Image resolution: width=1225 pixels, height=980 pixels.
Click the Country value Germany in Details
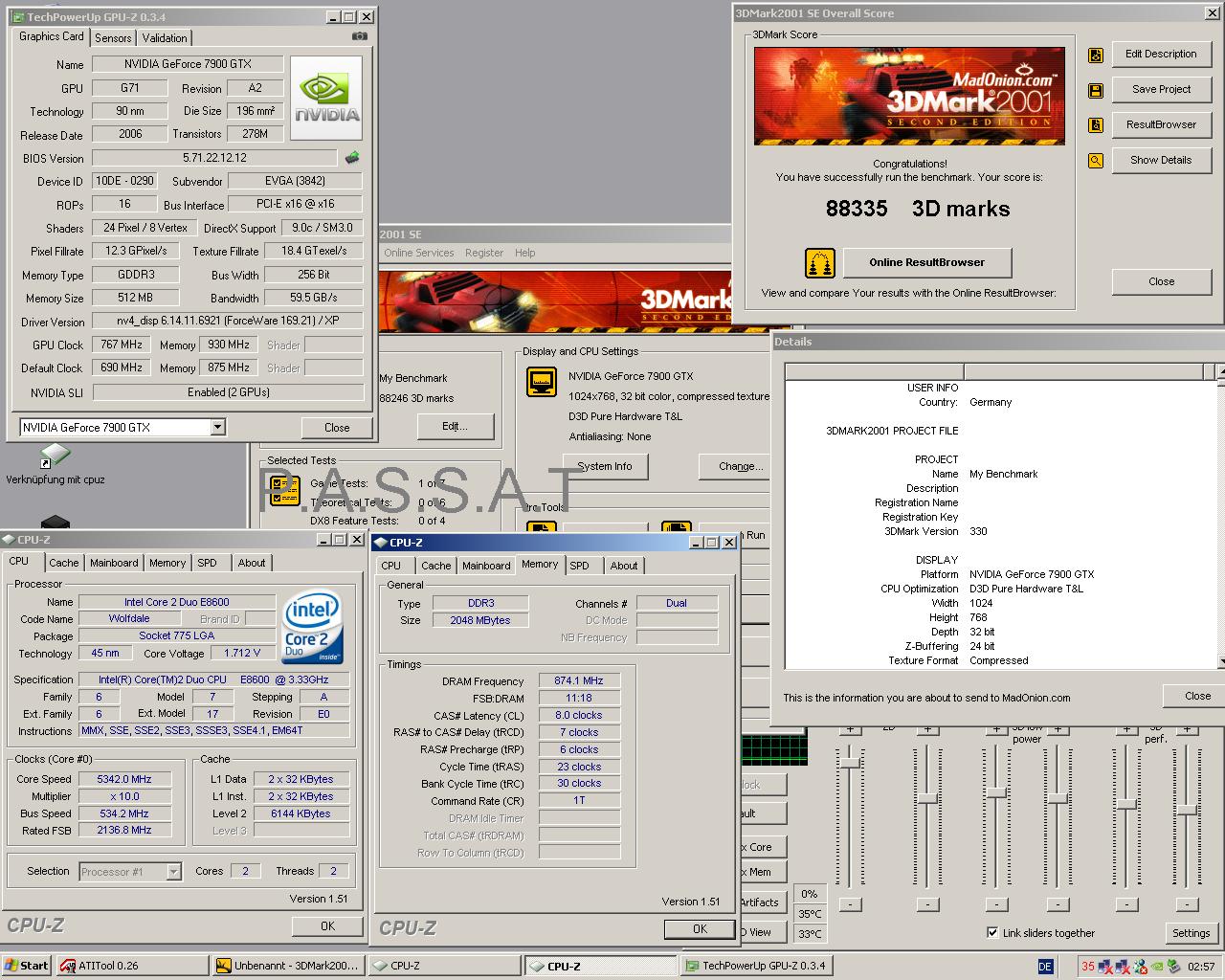(991, 402)
